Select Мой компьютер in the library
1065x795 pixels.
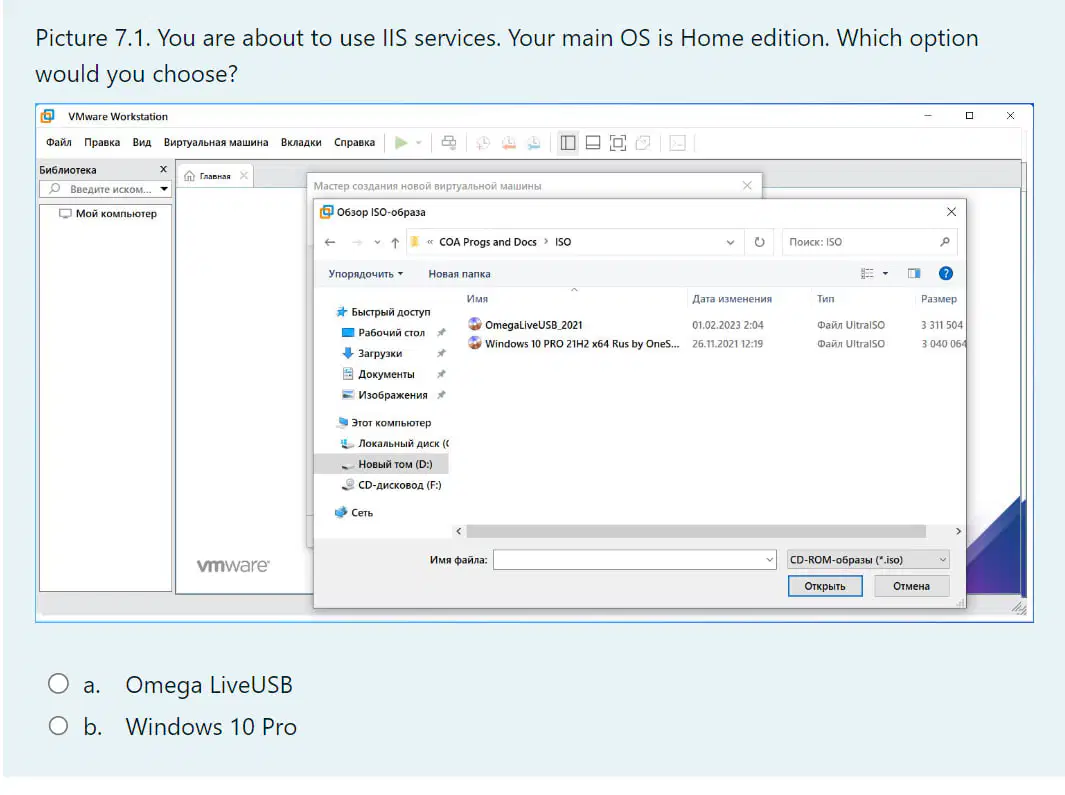[108, 213]
